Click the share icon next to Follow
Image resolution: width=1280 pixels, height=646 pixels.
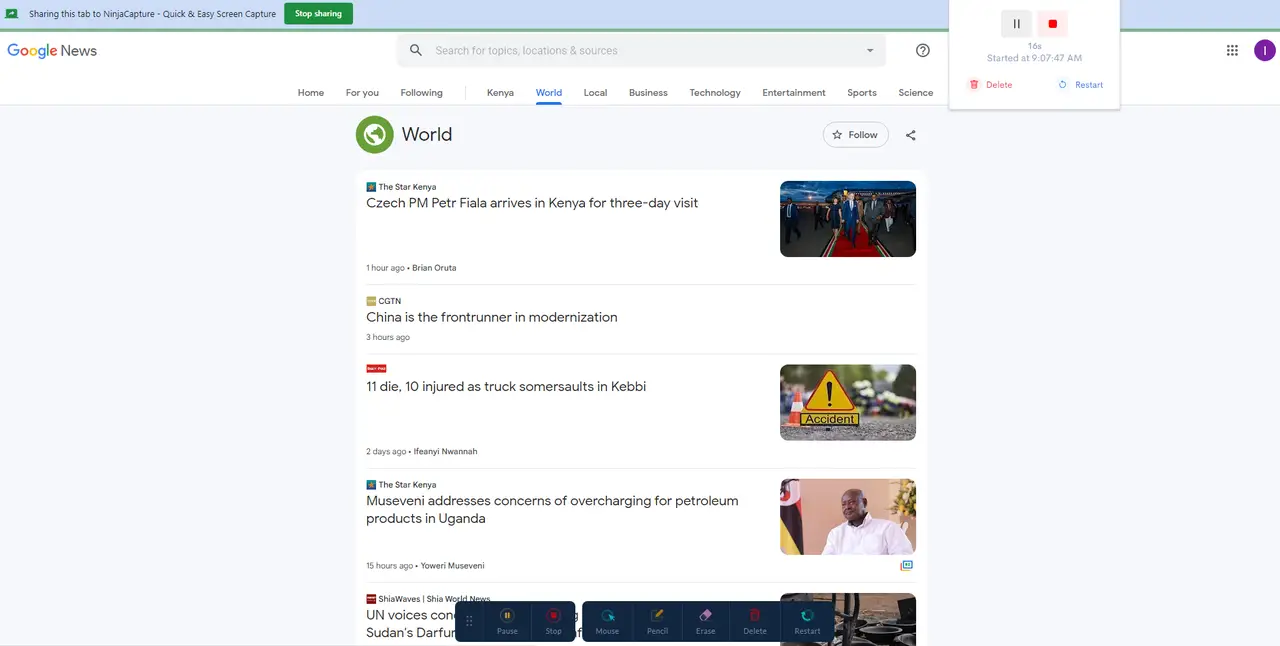(x=910, y=134)
